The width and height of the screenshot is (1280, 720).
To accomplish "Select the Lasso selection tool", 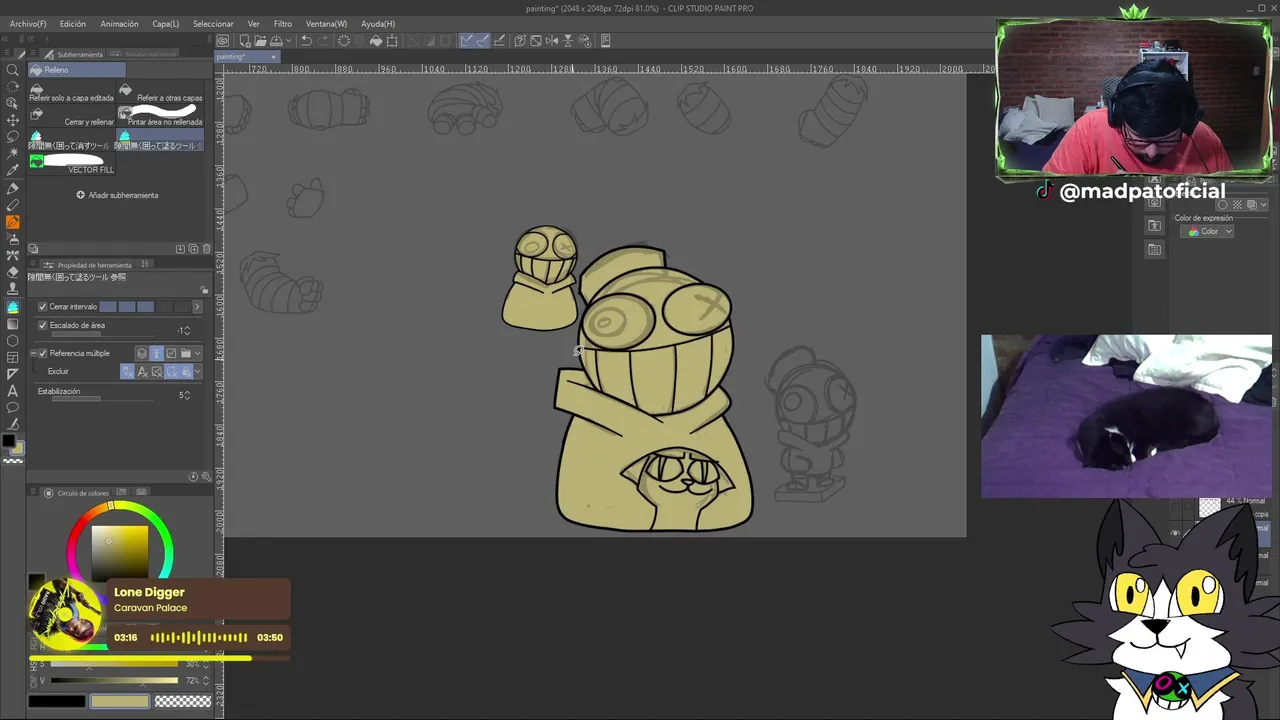I will click(12, 137).
